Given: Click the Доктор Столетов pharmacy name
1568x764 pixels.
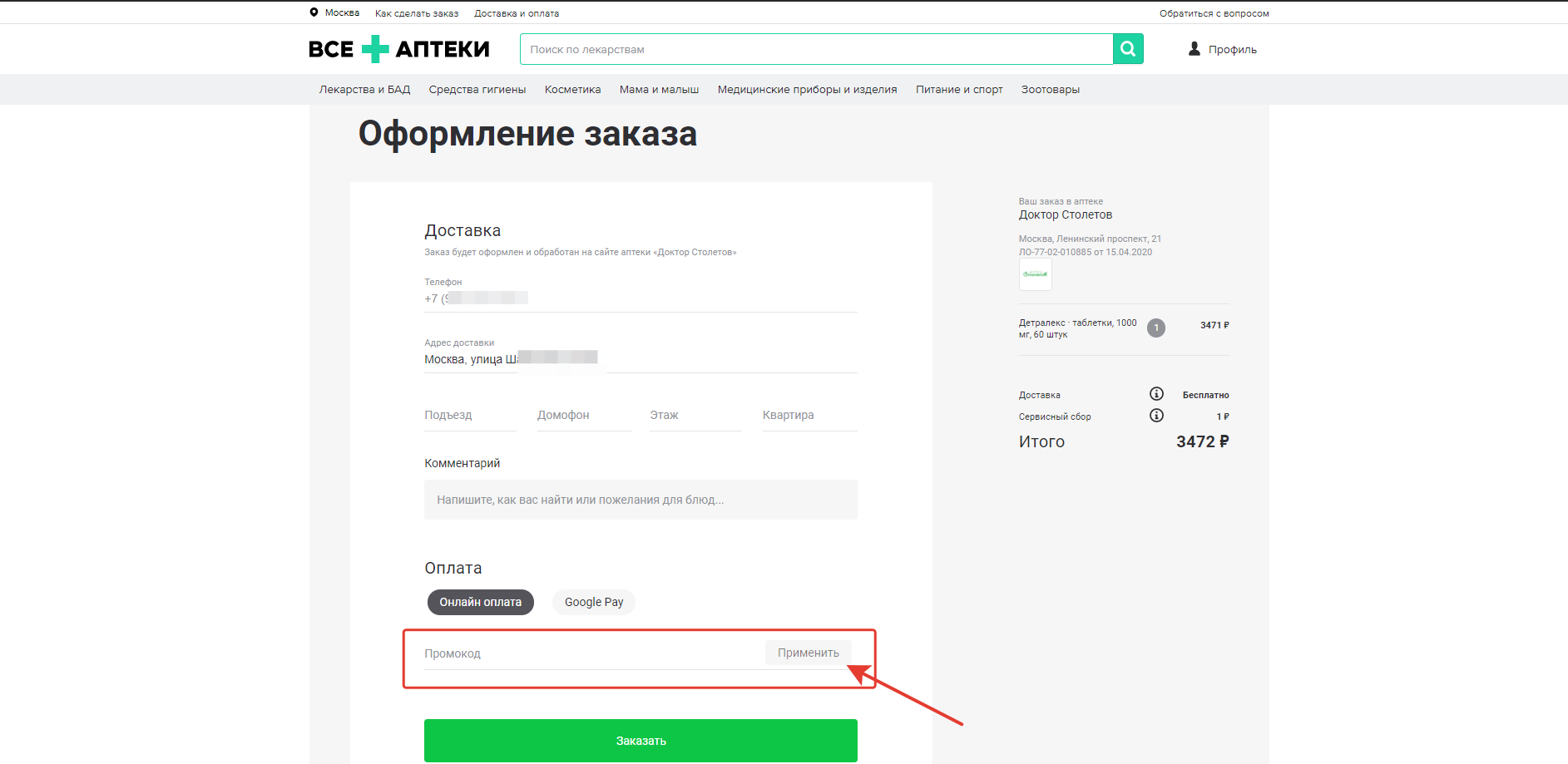Looking at the screenshot, I should pos(1066,214).
